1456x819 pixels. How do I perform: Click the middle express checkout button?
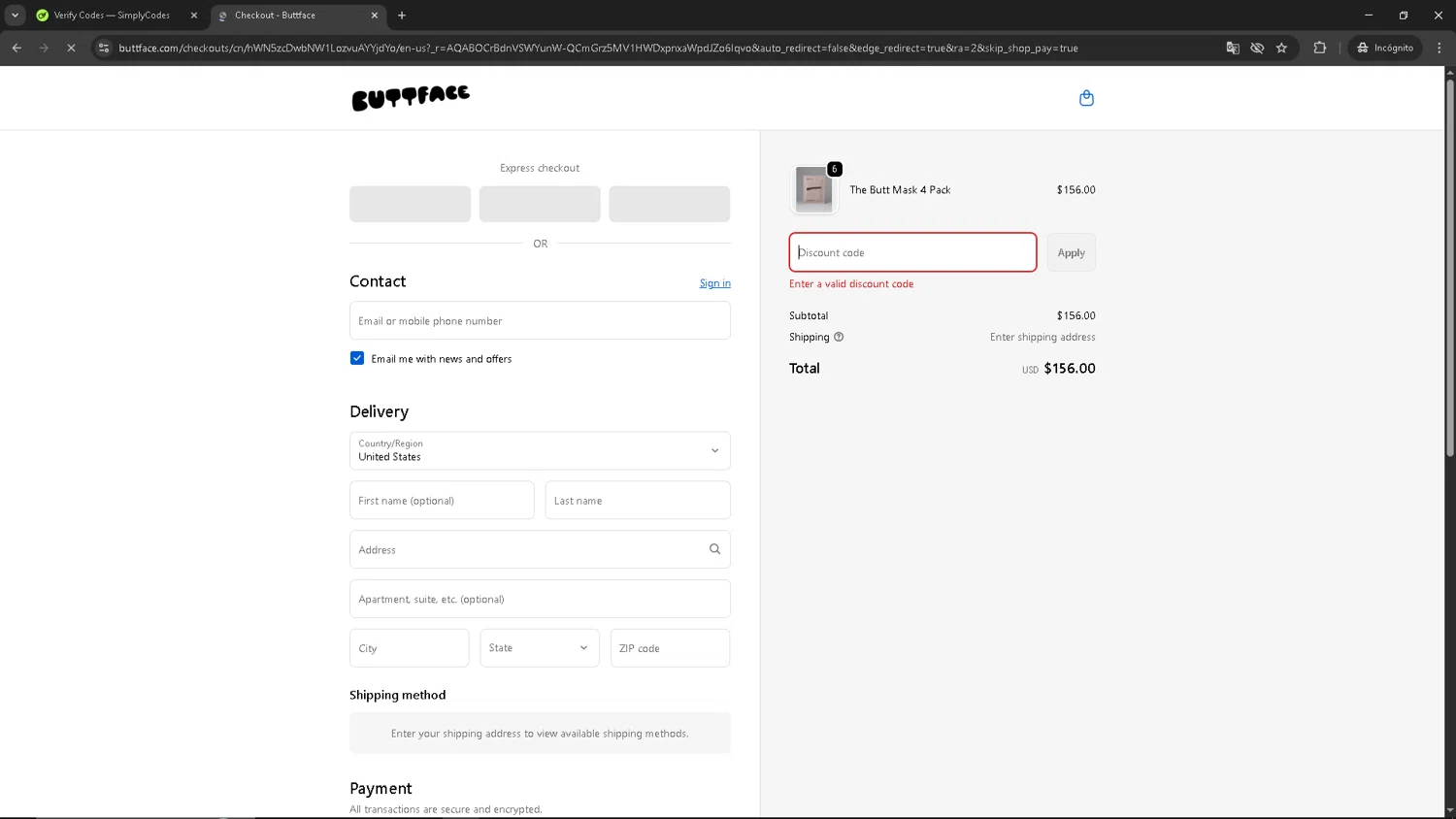tap(540, 204)
